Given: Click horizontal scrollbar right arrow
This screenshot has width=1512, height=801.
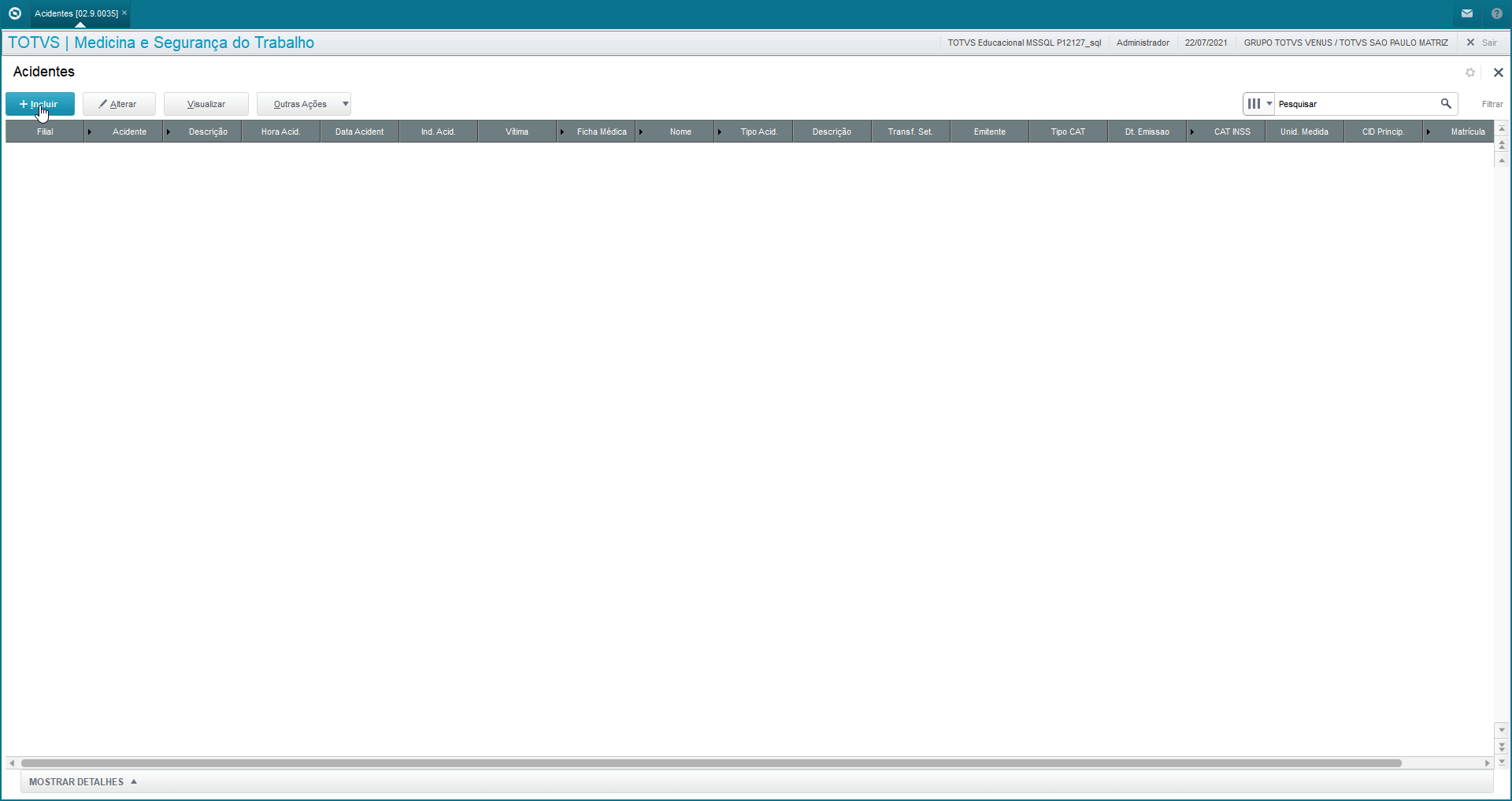Looking at the screenshot, I should (x=1487, y=763).
